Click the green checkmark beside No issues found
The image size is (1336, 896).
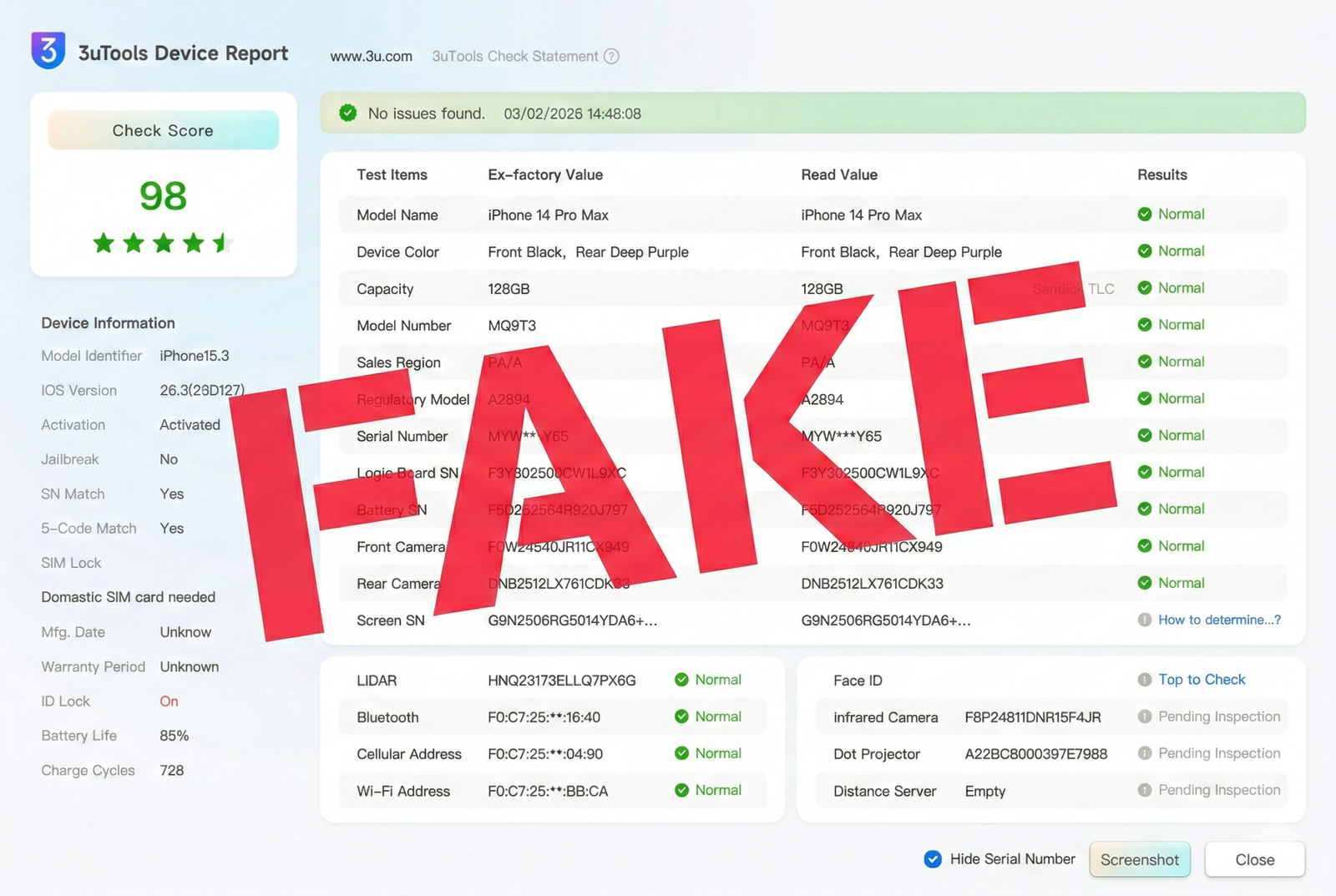(347, 113)
